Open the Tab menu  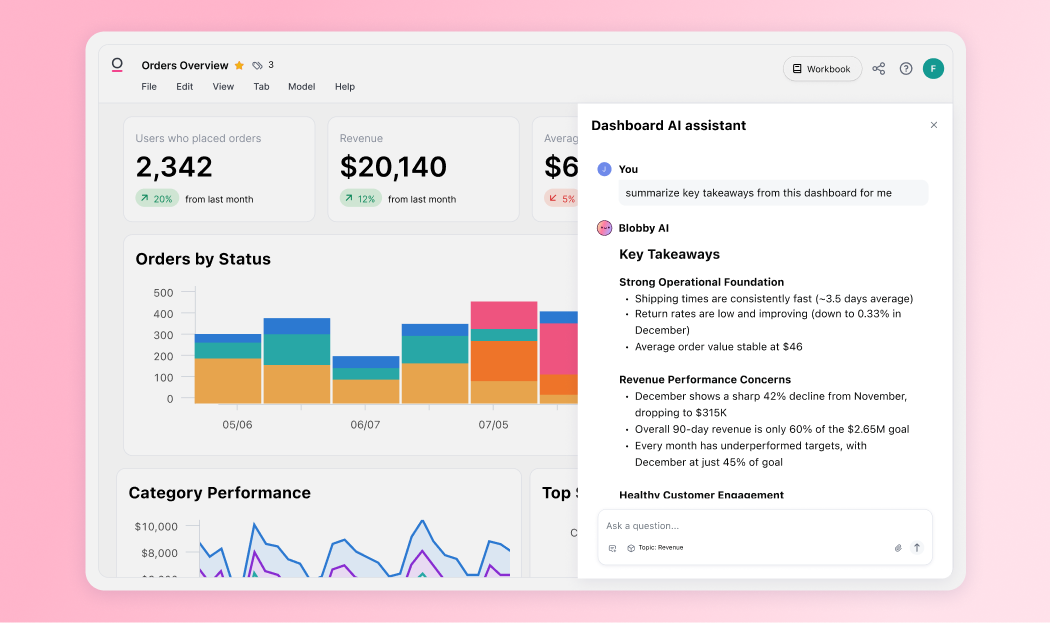pos(261,87)
